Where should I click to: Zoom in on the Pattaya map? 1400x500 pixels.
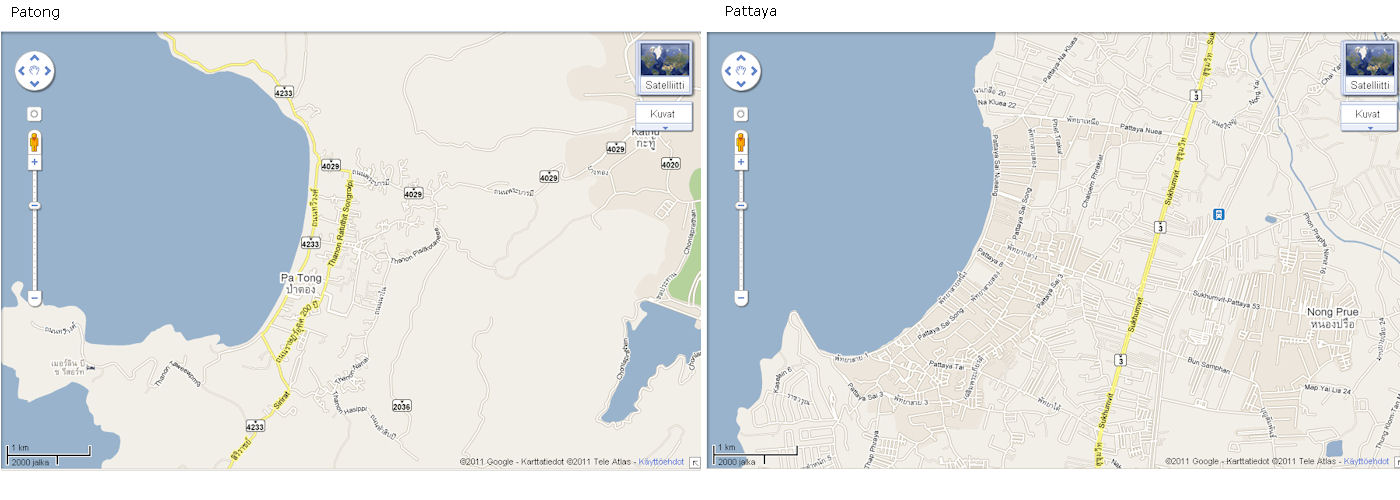click(740, 162)
